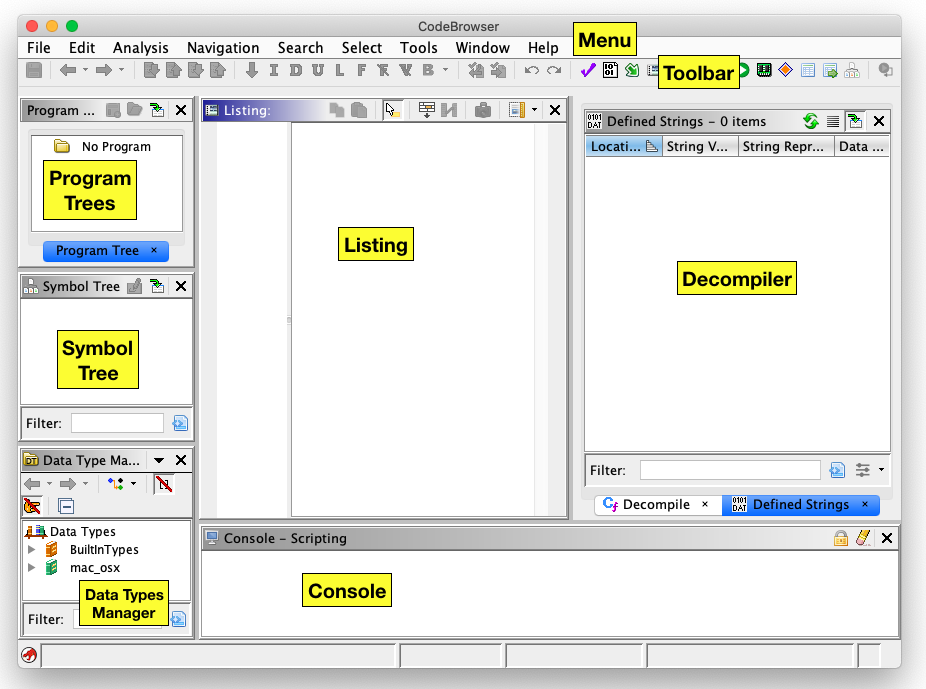The width and height of the screenshot is (926, 689).
Task: Go forward with the right arrow toolbar icon
Action: point(104,70)
